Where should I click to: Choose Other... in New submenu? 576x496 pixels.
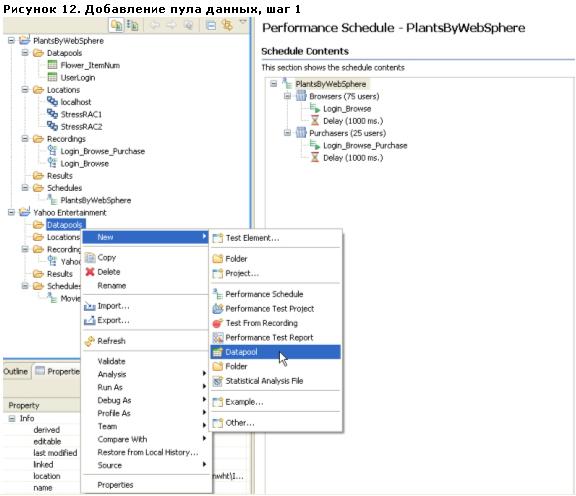click(240, 423)
